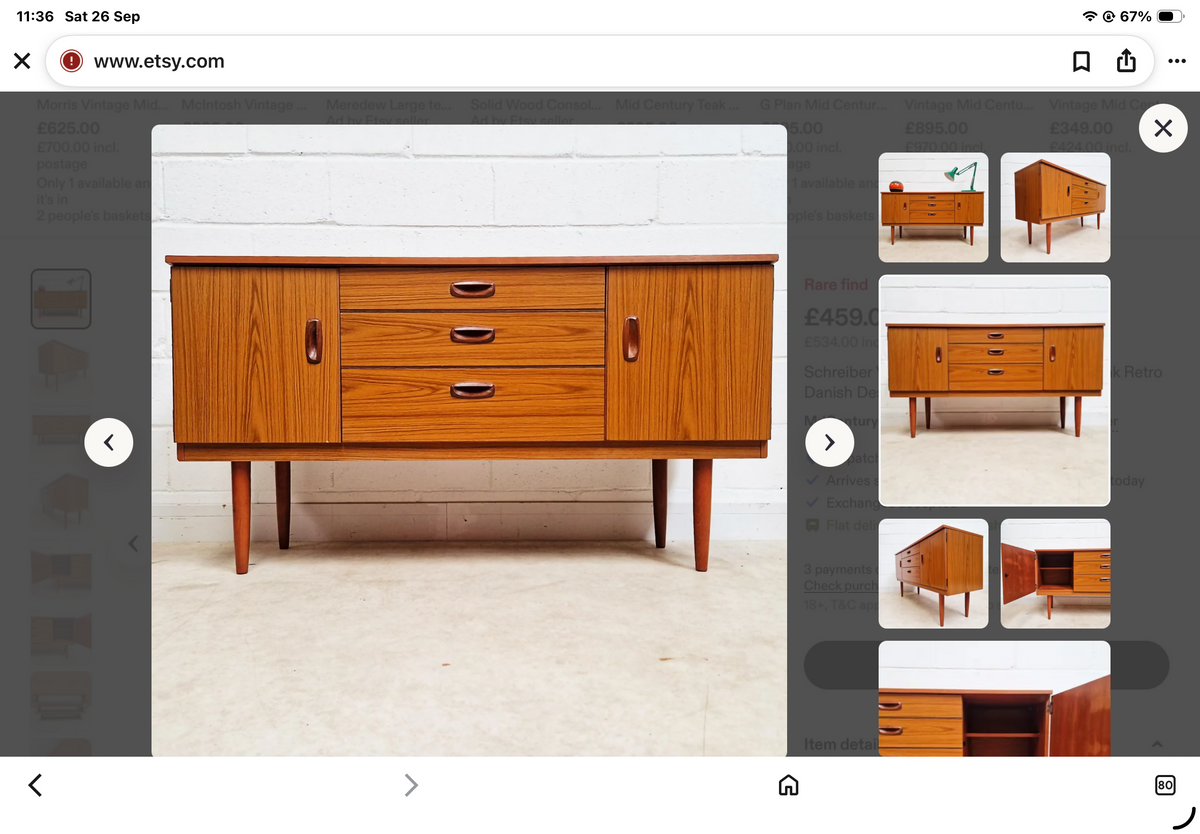Image resolution: width=1200 pixels, height=834 pixels.
Task: Open the browser three-dot menu
Action: coord(1176,61)
